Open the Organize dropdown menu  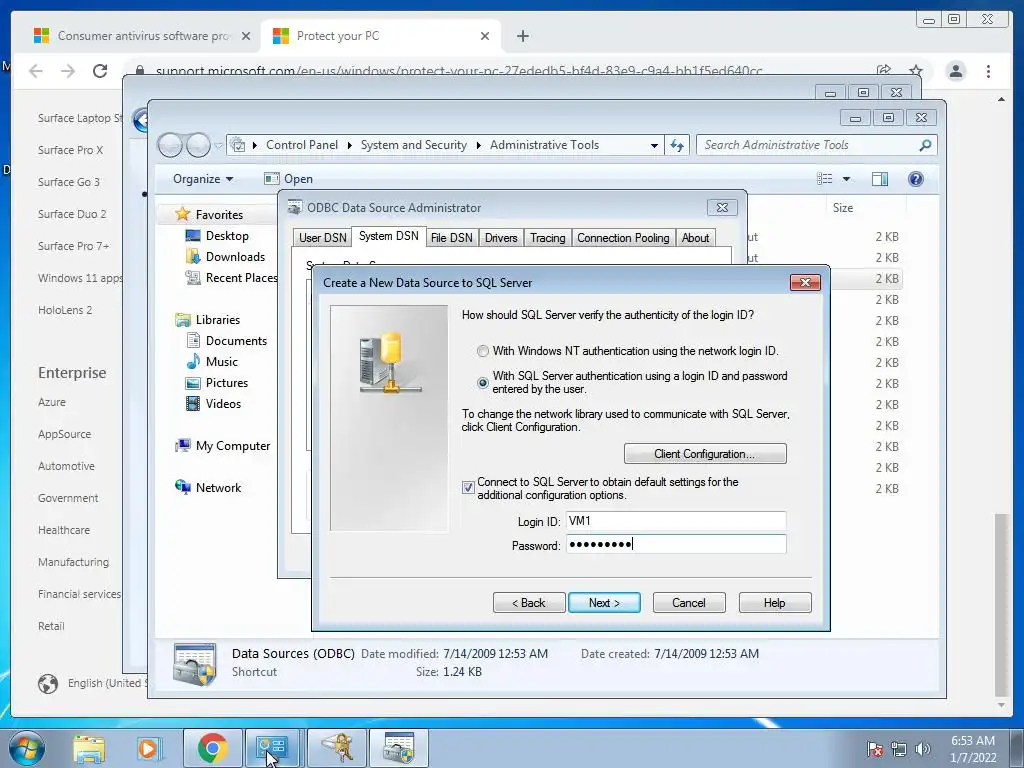[203, 179]
